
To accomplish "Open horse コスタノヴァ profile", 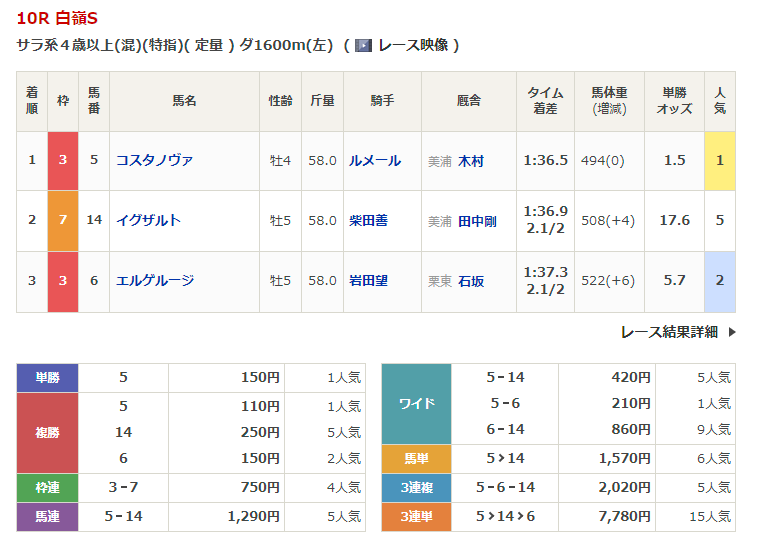I will [x=154, y=160].
